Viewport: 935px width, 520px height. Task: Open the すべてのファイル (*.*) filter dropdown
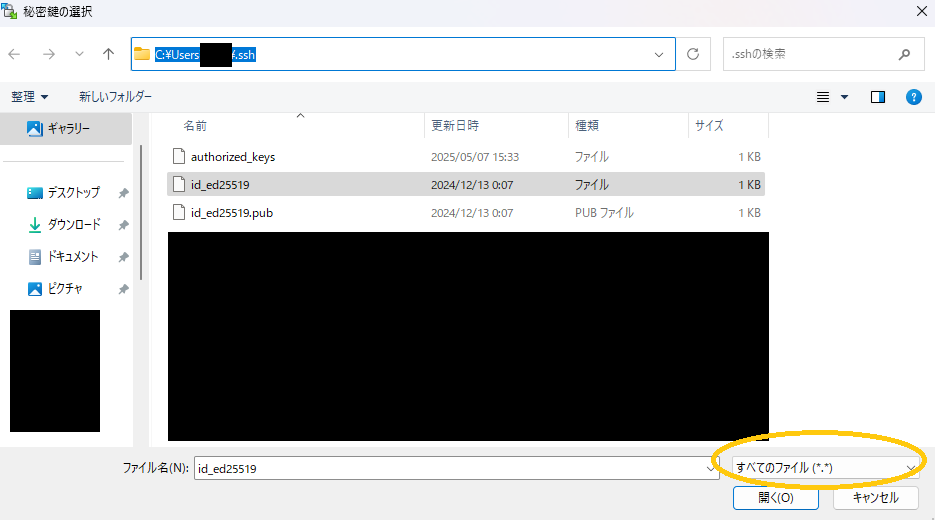825,468
